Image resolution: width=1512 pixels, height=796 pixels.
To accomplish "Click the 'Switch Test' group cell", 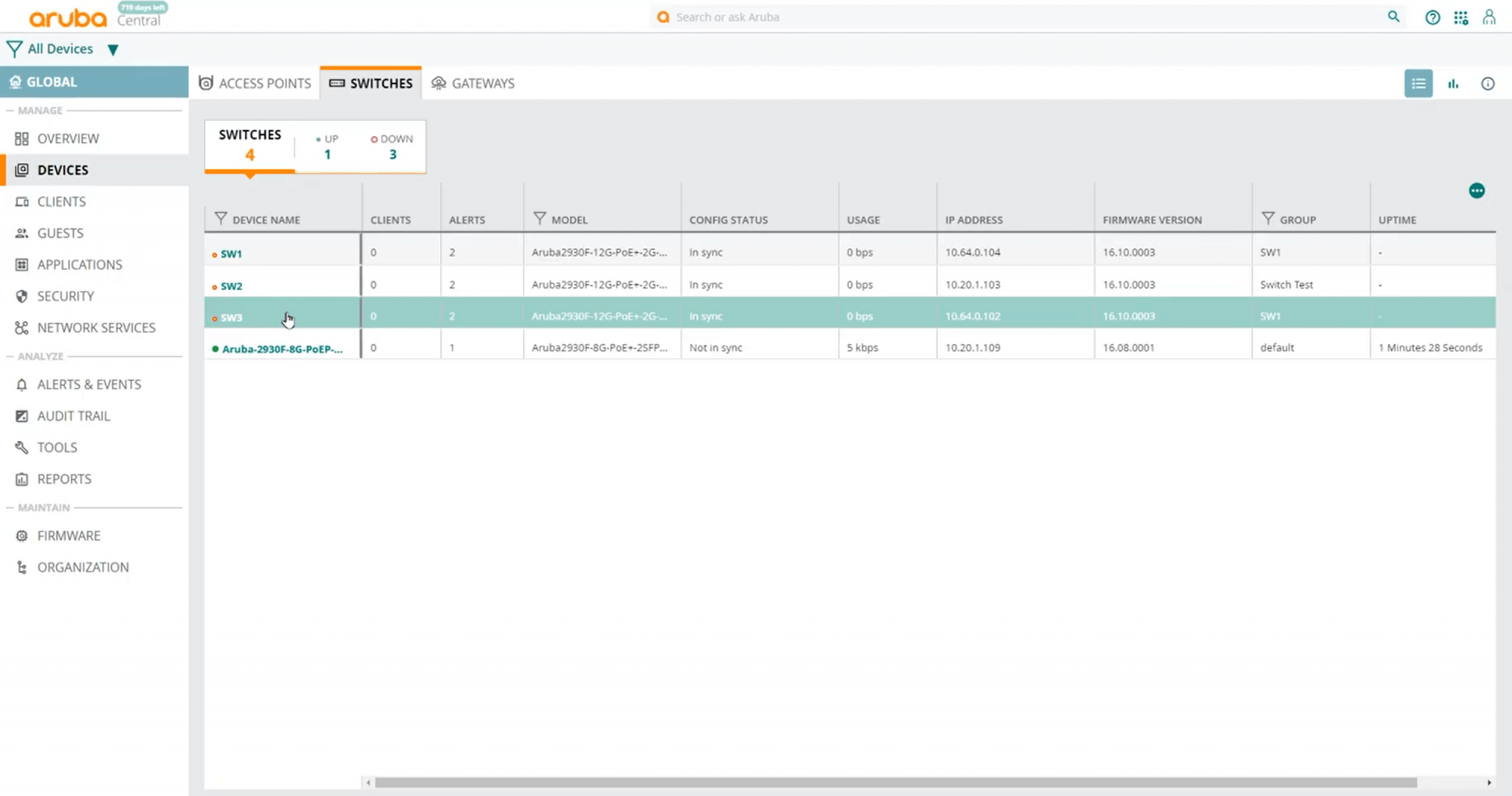I will [1287, 285].
